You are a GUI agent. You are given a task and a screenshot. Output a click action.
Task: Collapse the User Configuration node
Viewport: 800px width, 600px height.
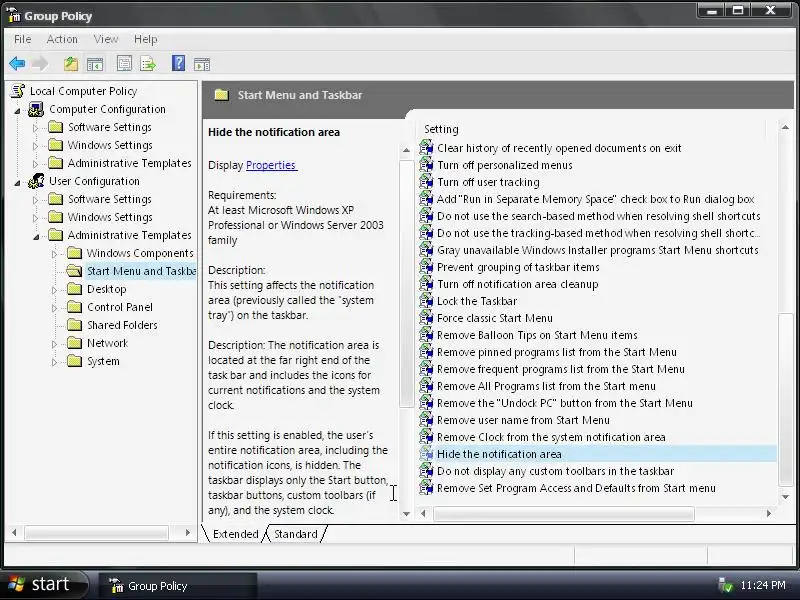click(x=17, y=183)
